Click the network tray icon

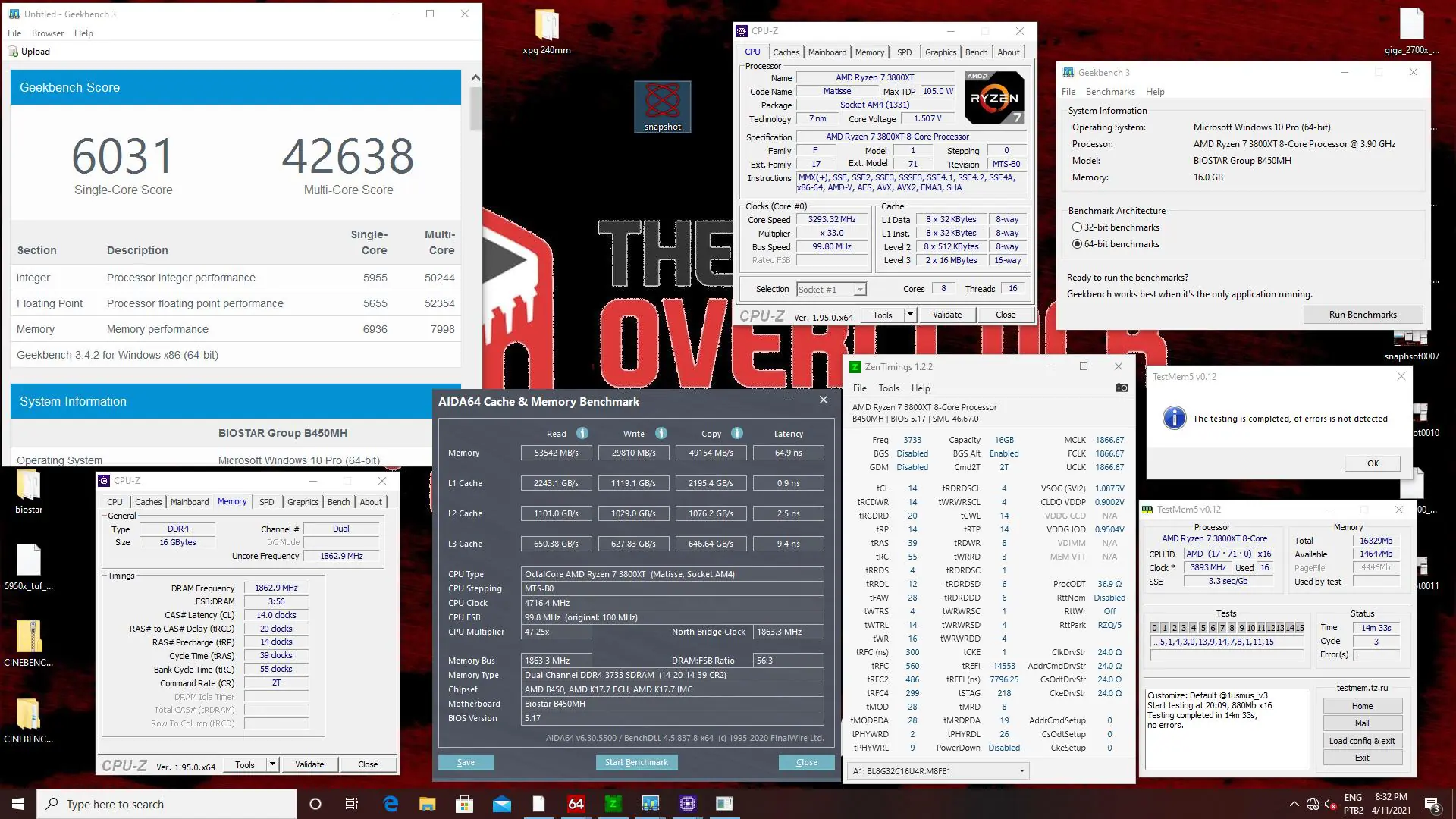[1313, 805]
